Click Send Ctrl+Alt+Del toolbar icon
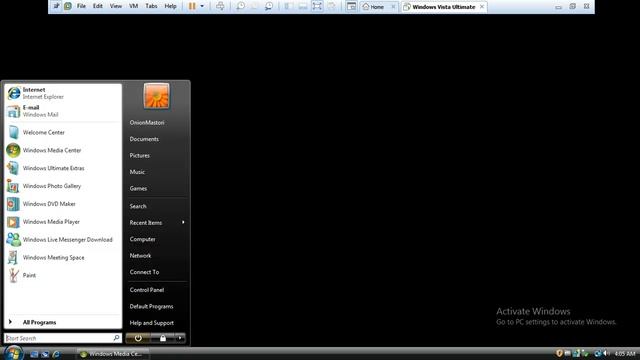This screenshot has height=360, width=640. tap(220, 6)
